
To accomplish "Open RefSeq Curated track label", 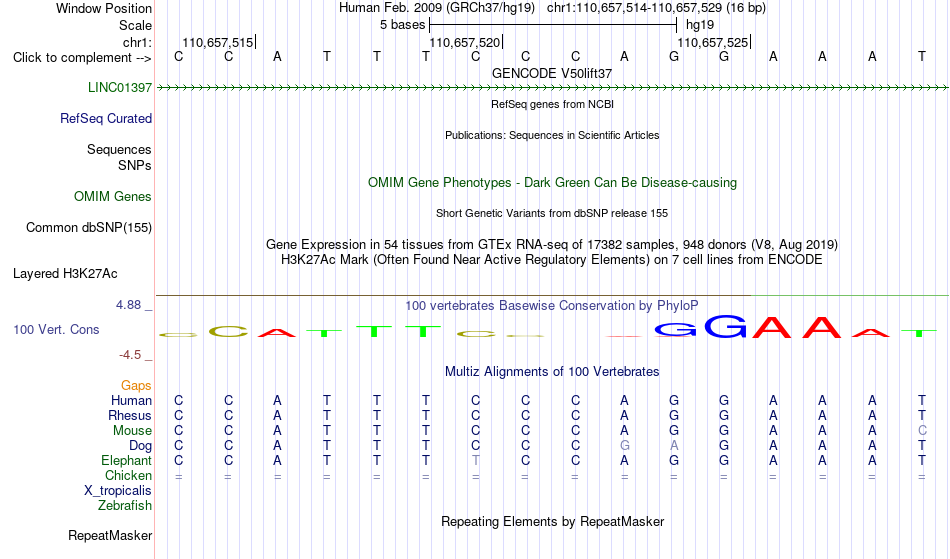I will click(x=106, y=119).
